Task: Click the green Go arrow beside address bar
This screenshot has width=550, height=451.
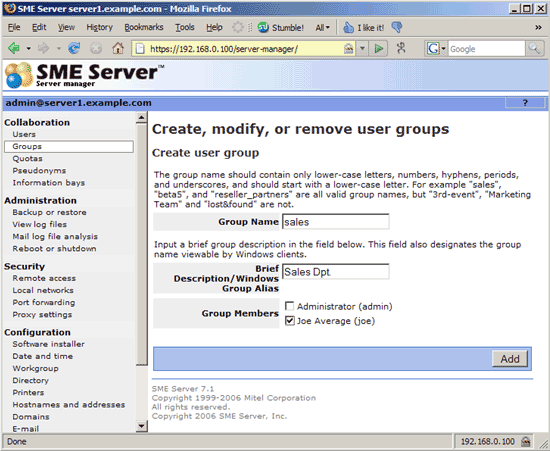Action: coord(378,48)
